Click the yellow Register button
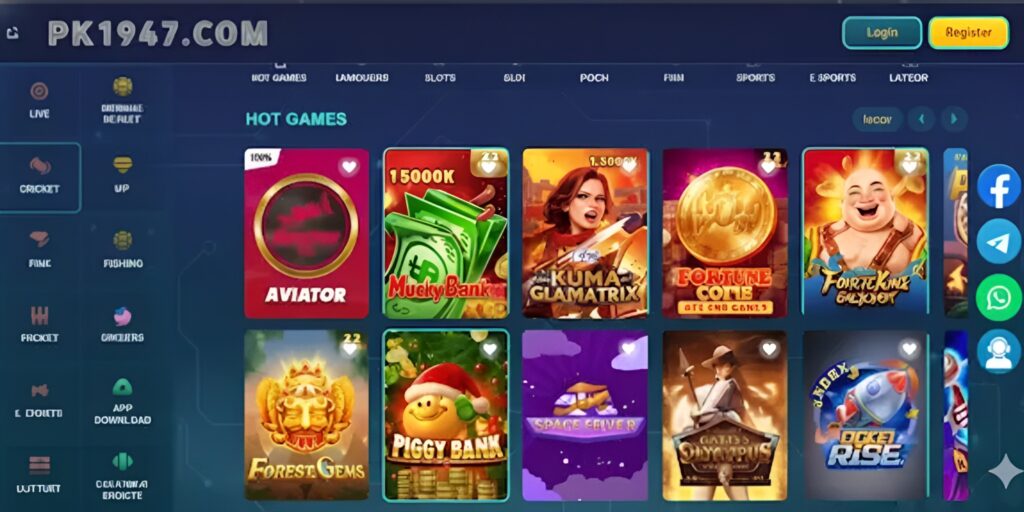1024x512 pixels. [x=968, y=33]
